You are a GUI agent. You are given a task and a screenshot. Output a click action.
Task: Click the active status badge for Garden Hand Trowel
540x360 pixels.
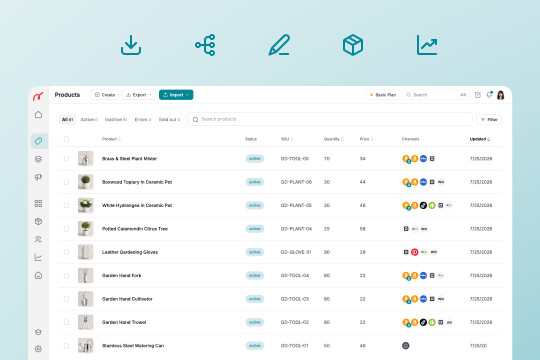[x=255, y=322]
